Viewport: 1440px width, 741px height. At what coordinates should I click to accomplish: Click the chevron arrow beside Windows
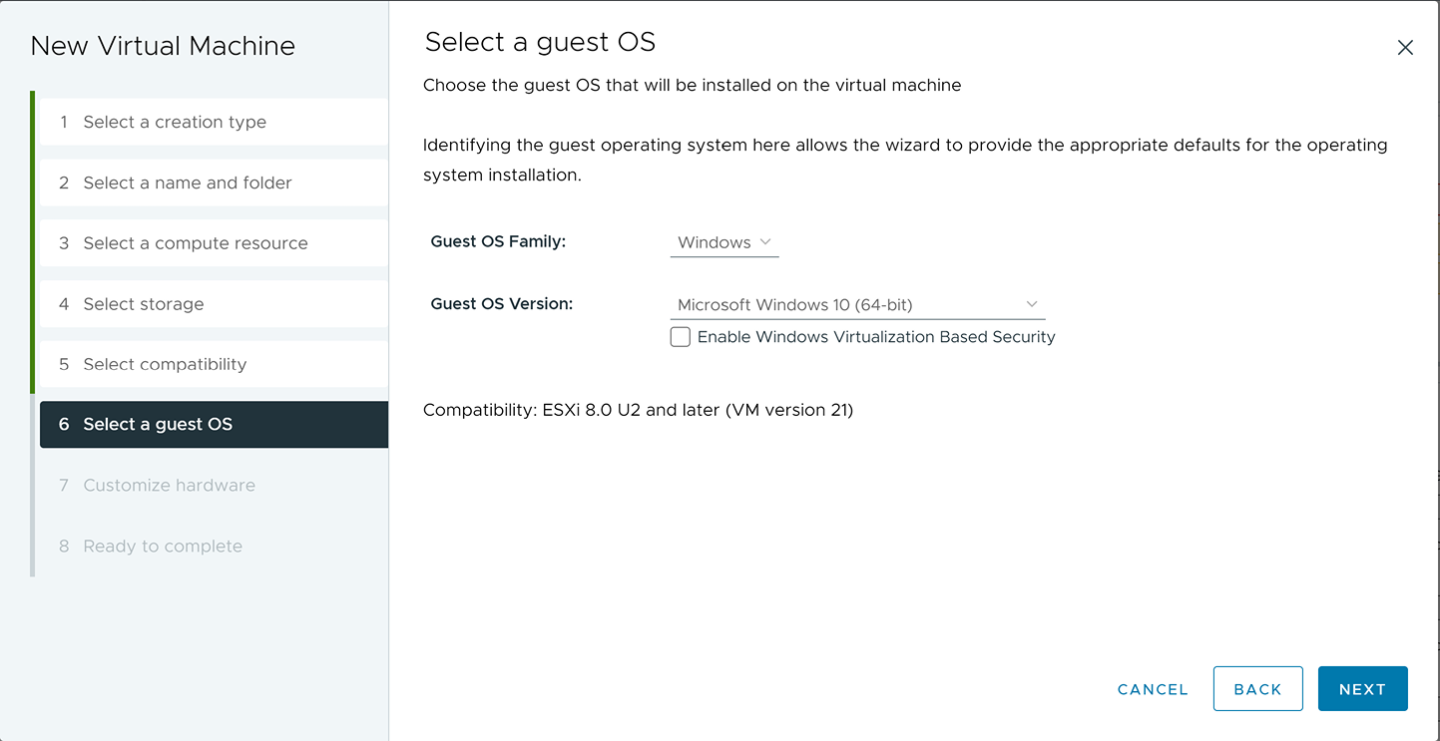pos(765,242)
